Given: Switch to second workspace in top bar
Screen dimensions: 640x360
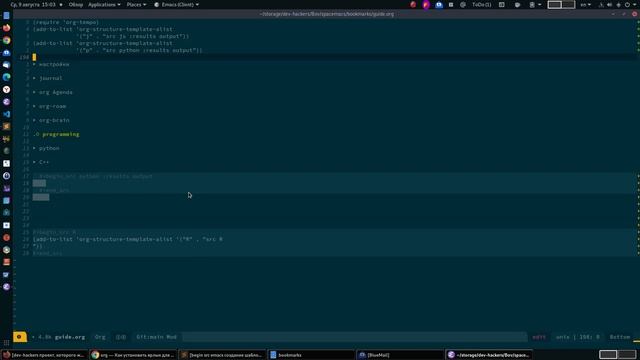Looking at the screenshot, I should (568, 4).
